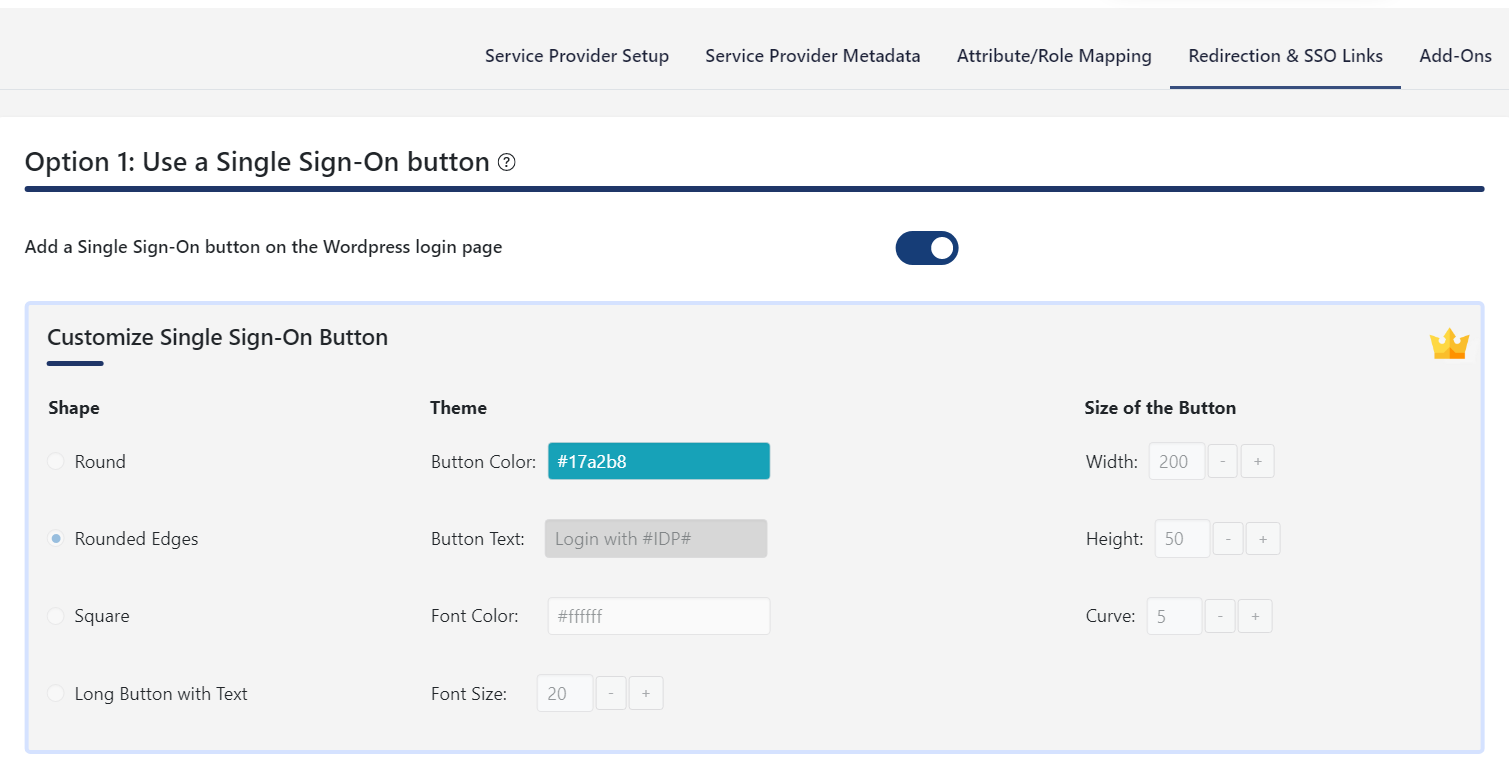The width and height of the screenshot is (1509, 779).
Task: Click the premium crown icon
Action: coord(1449,345)
